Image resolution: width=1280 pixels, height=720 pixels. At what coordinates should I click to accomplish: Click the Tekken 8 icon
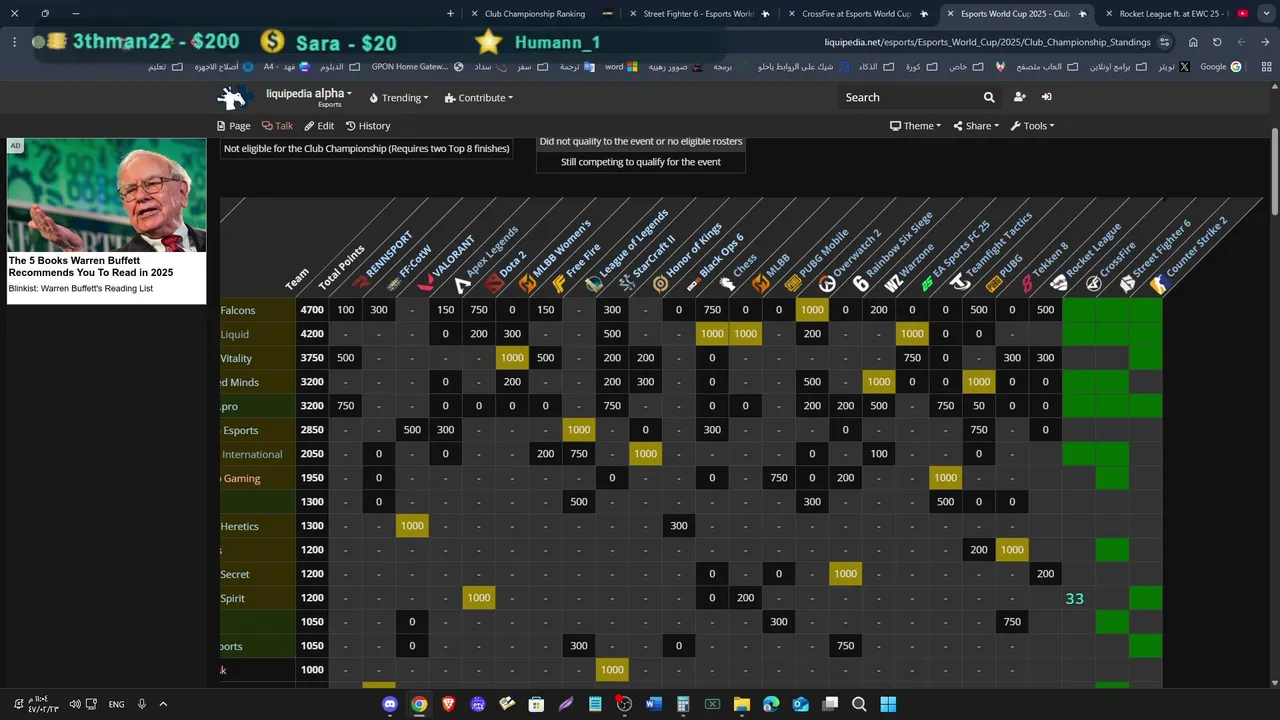pyautogui.click(x=1028, y=284)
